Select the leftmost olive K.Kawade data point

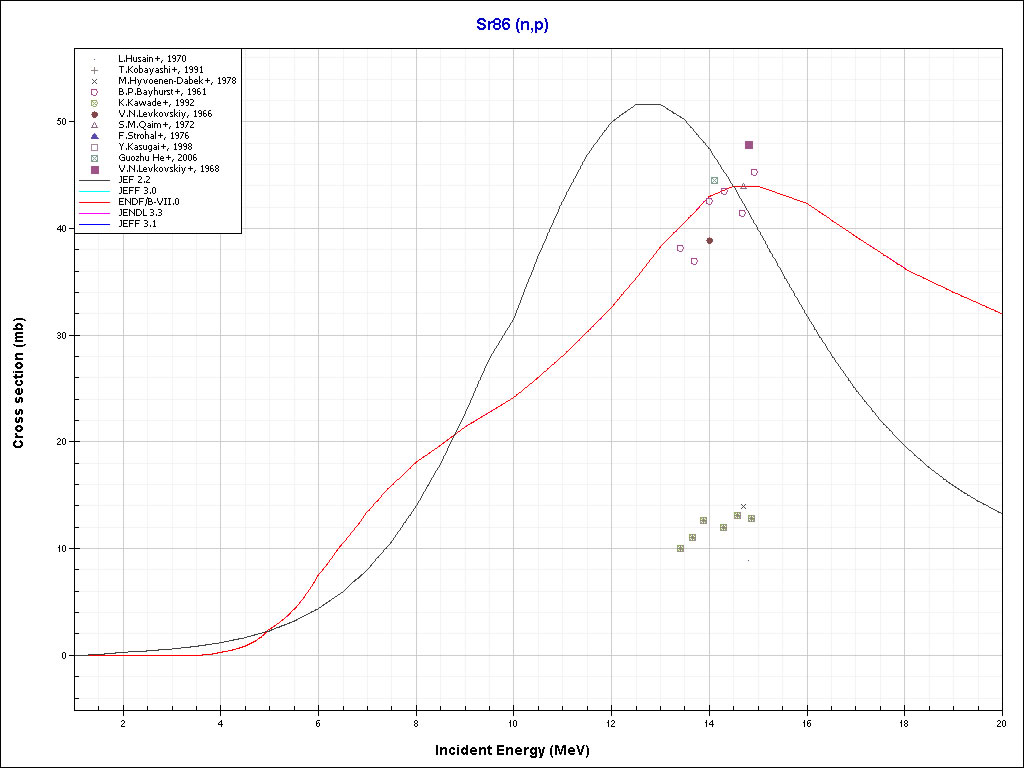[680, 548]
